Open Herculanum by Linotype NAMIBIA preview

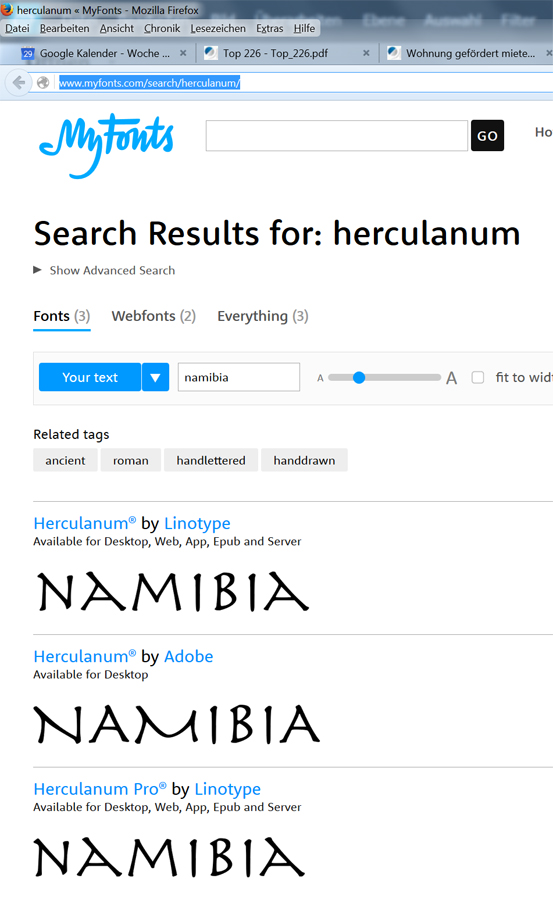click(173, 591)
